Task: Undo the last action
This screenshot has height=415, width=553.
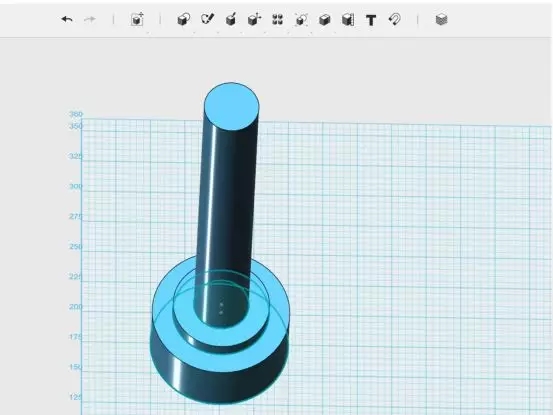Action: pos(67,19)
